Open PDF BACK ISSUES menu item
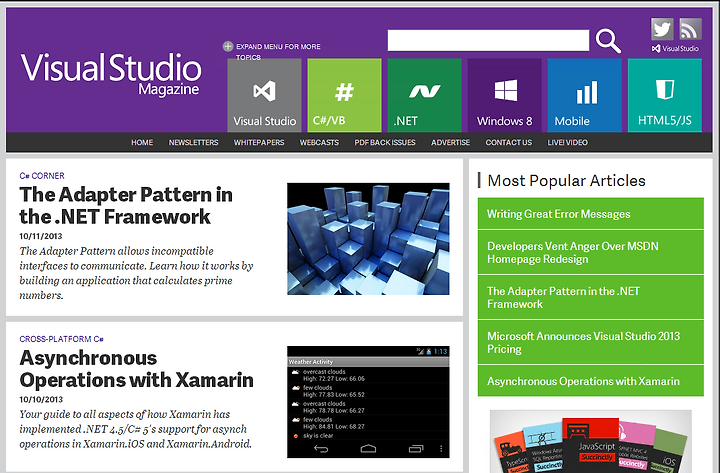Image resolution: width=720 pixels, height=473 pixels. click(x=385, y=142)
